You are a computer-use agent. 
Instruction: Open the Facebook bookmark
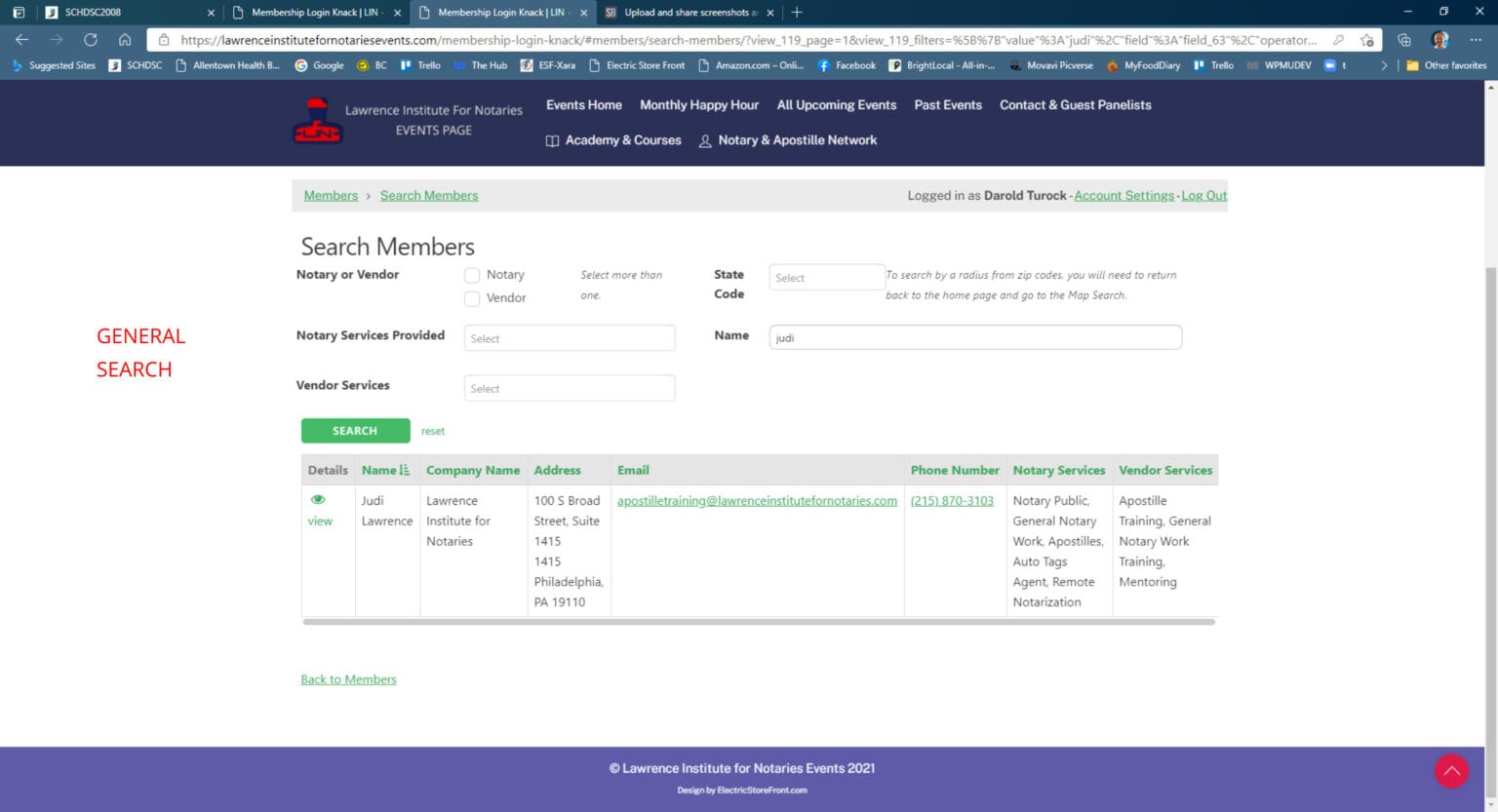pos(847,65)
